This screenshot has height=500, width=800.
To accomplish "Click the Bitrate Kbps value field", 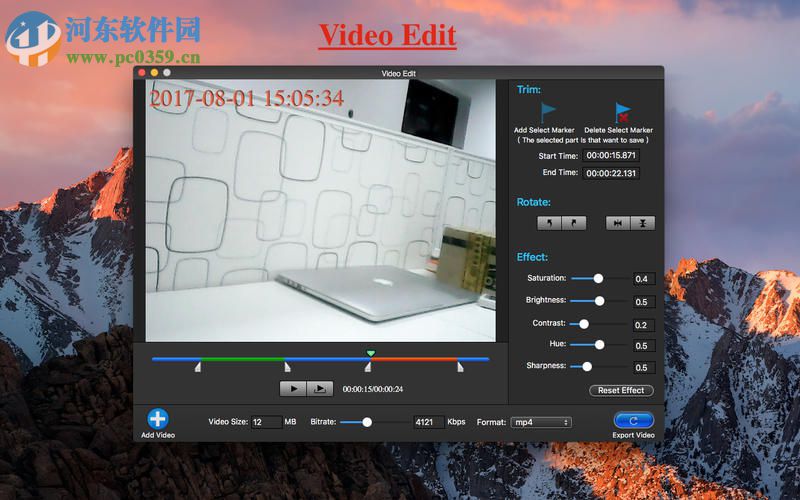I will (x=428, y=422).
